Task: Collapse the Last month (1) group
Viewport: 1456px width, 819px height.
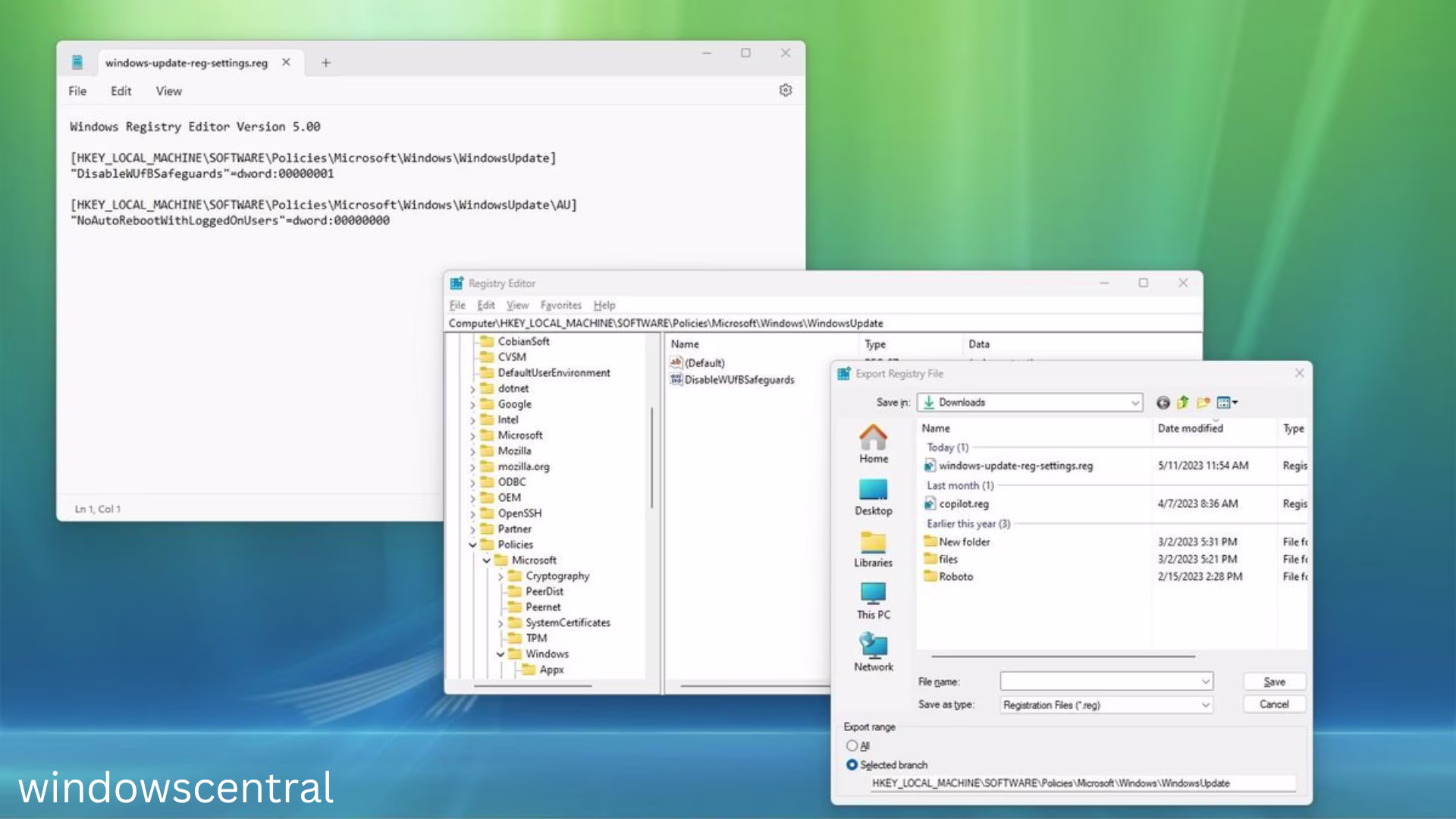Action: (x=959, y=485)
